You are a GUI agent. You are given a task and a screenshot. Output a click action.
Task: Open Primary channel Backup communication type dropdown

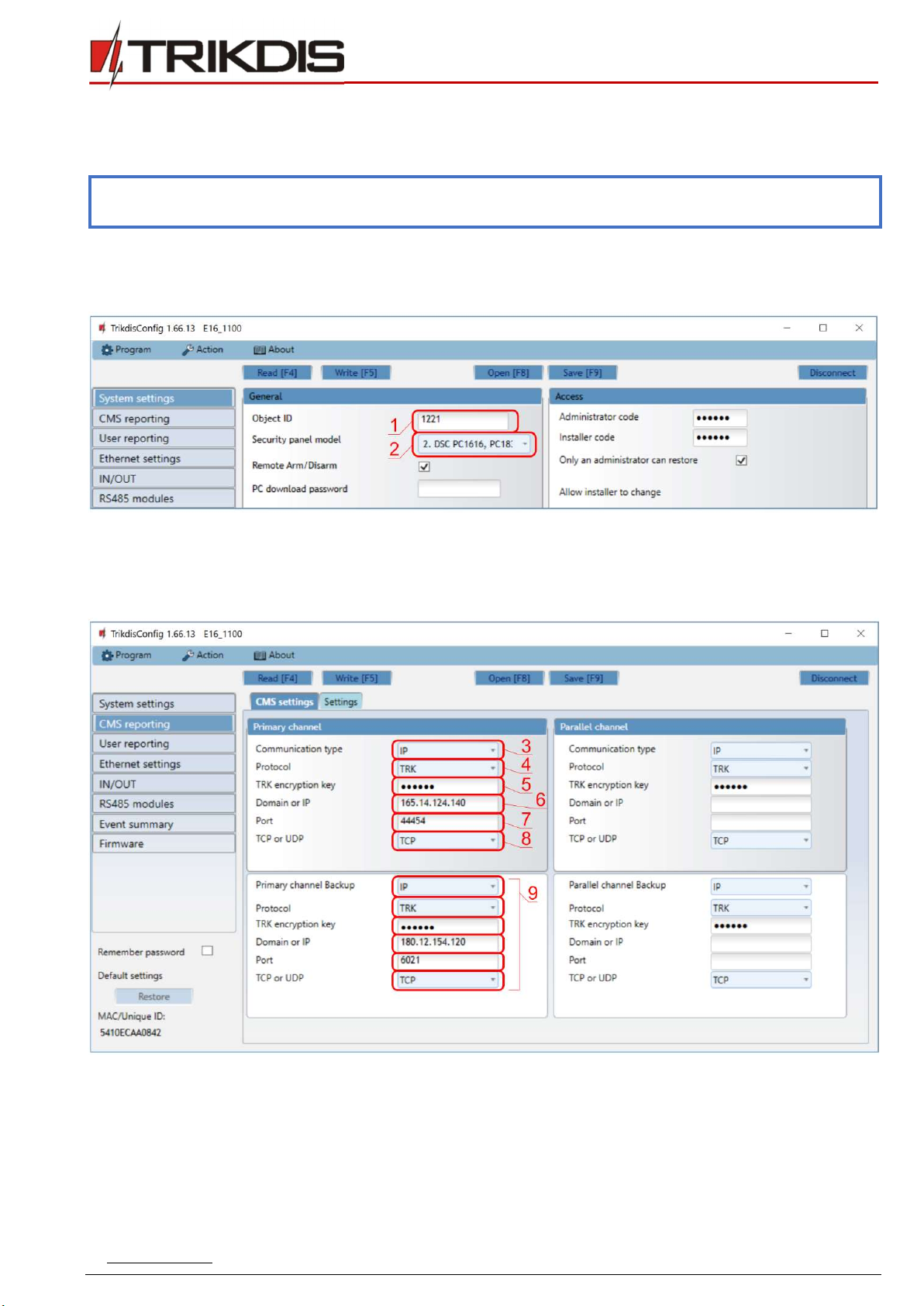pos(447,887)
